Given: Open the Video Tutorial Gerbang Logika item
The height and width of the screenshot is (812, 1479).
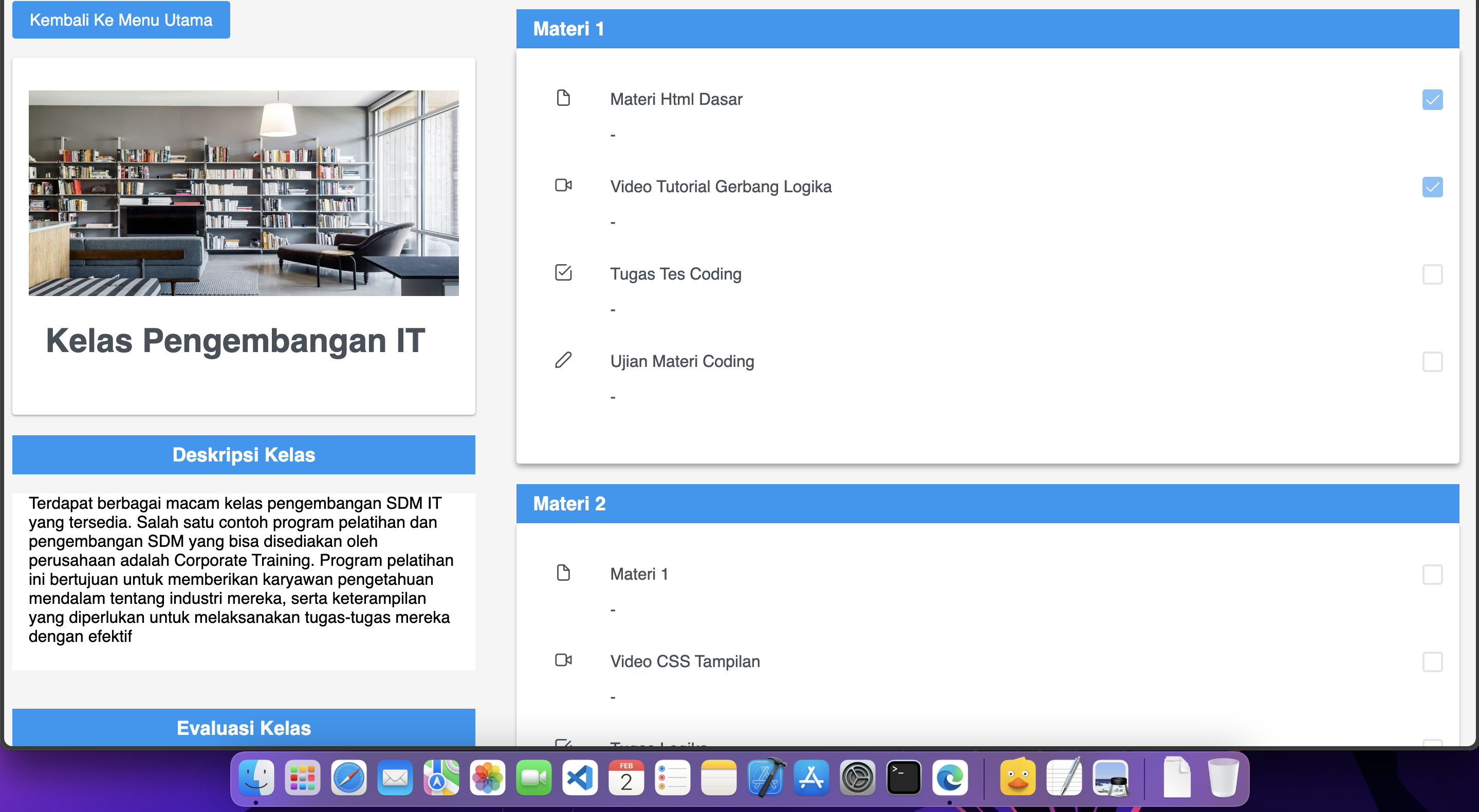Looking at the screenshot, I should click(720, 187).
